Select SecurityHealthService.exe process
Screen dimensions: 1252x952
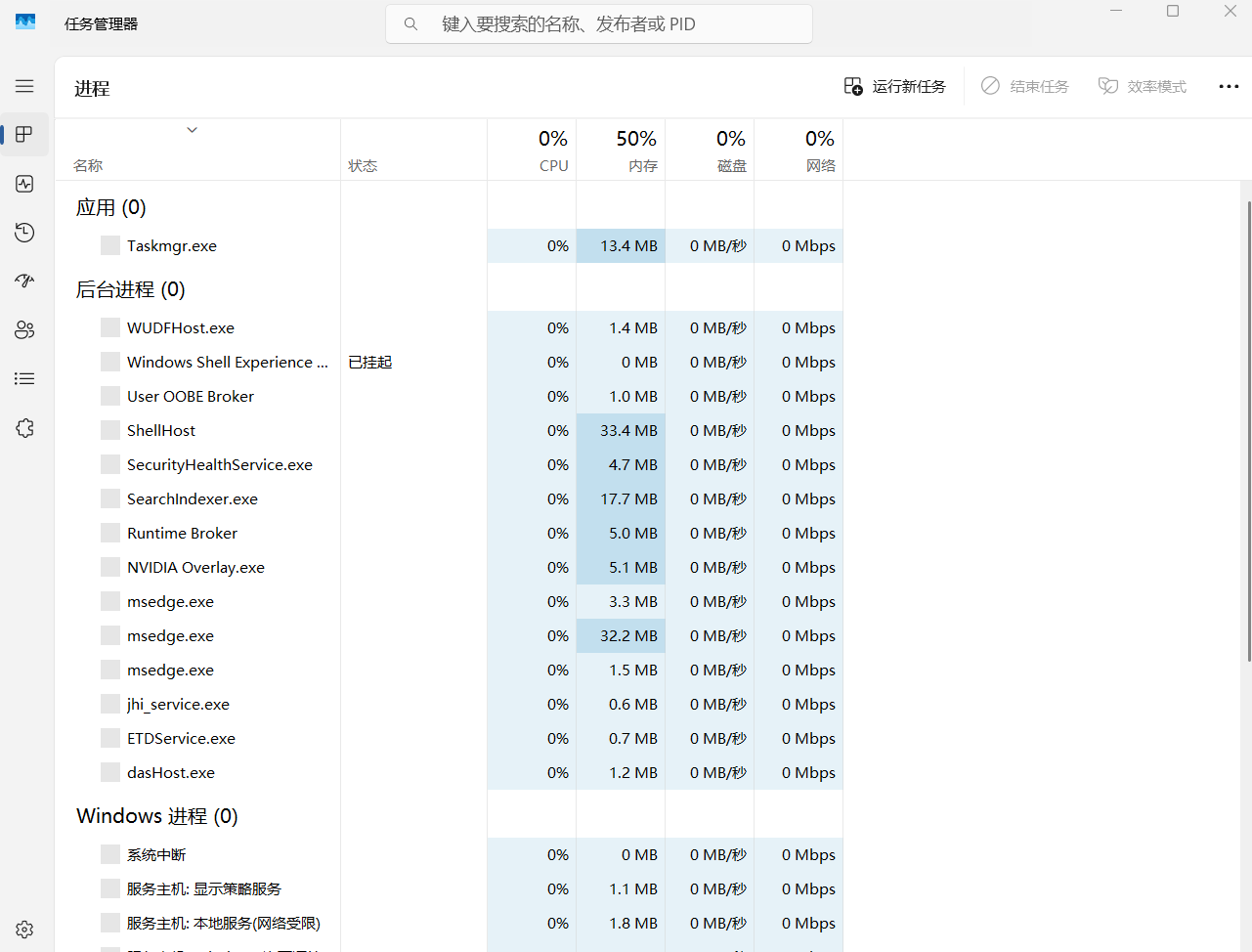(x=450, y=464)
